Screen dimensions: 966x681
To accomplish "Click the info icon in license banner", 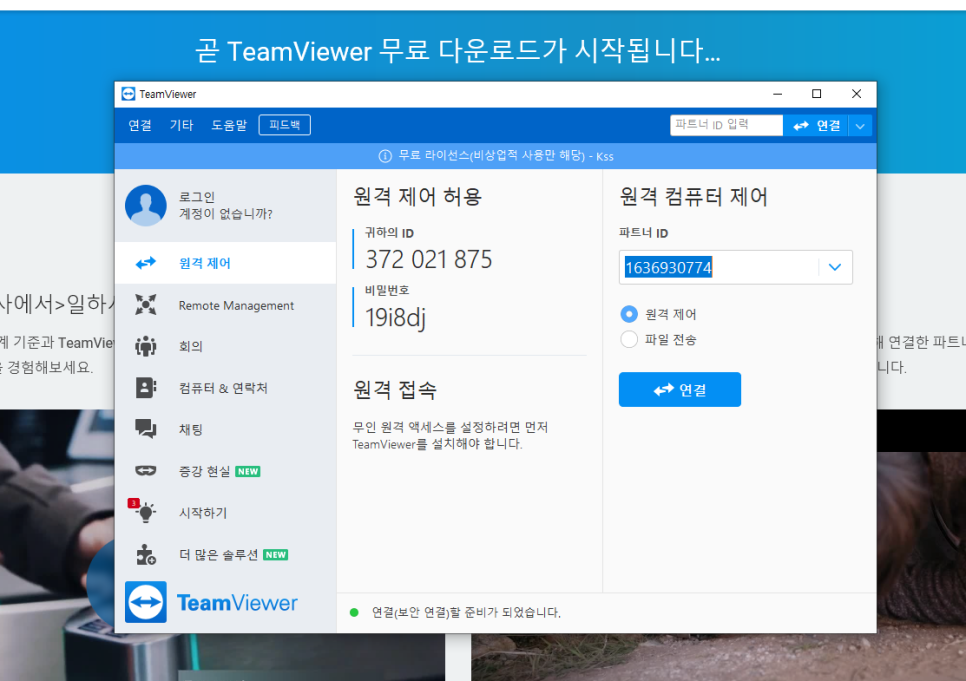I will (385, 156).
